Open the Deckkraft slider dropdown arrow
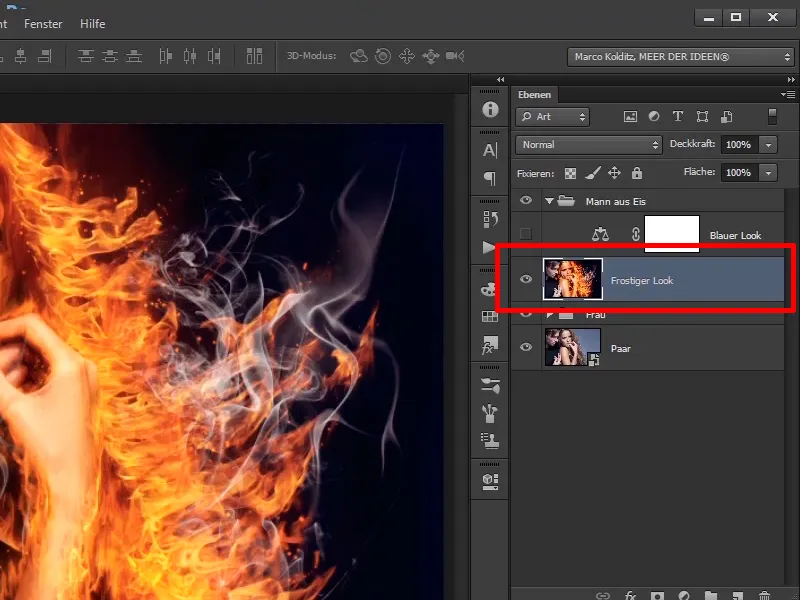Viewport: 800px width, 600px height. [768, 145]
